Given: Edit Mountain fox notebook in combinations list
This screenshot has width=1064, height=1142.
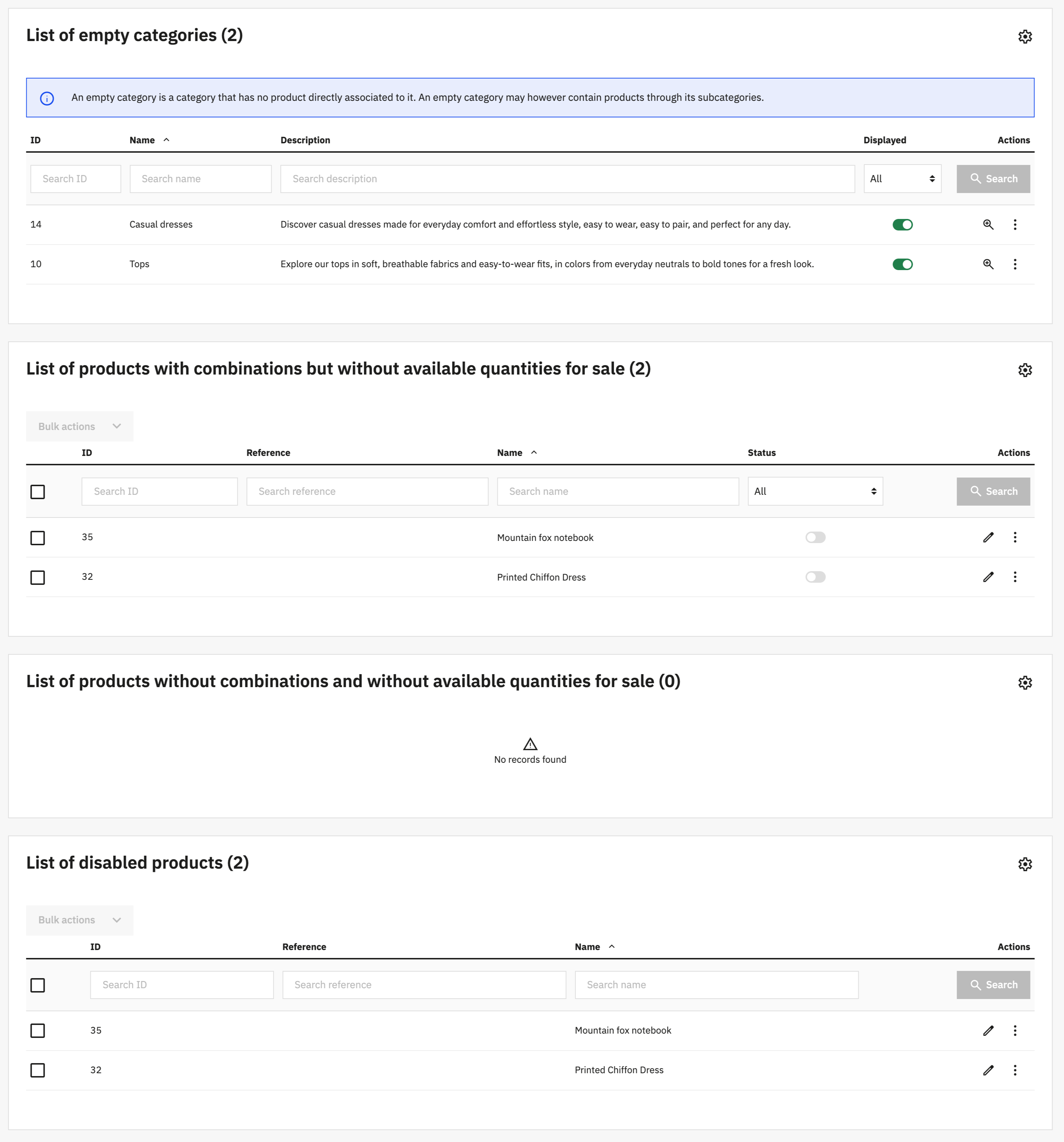Looking at the screenshot, I should coord(988,537).
